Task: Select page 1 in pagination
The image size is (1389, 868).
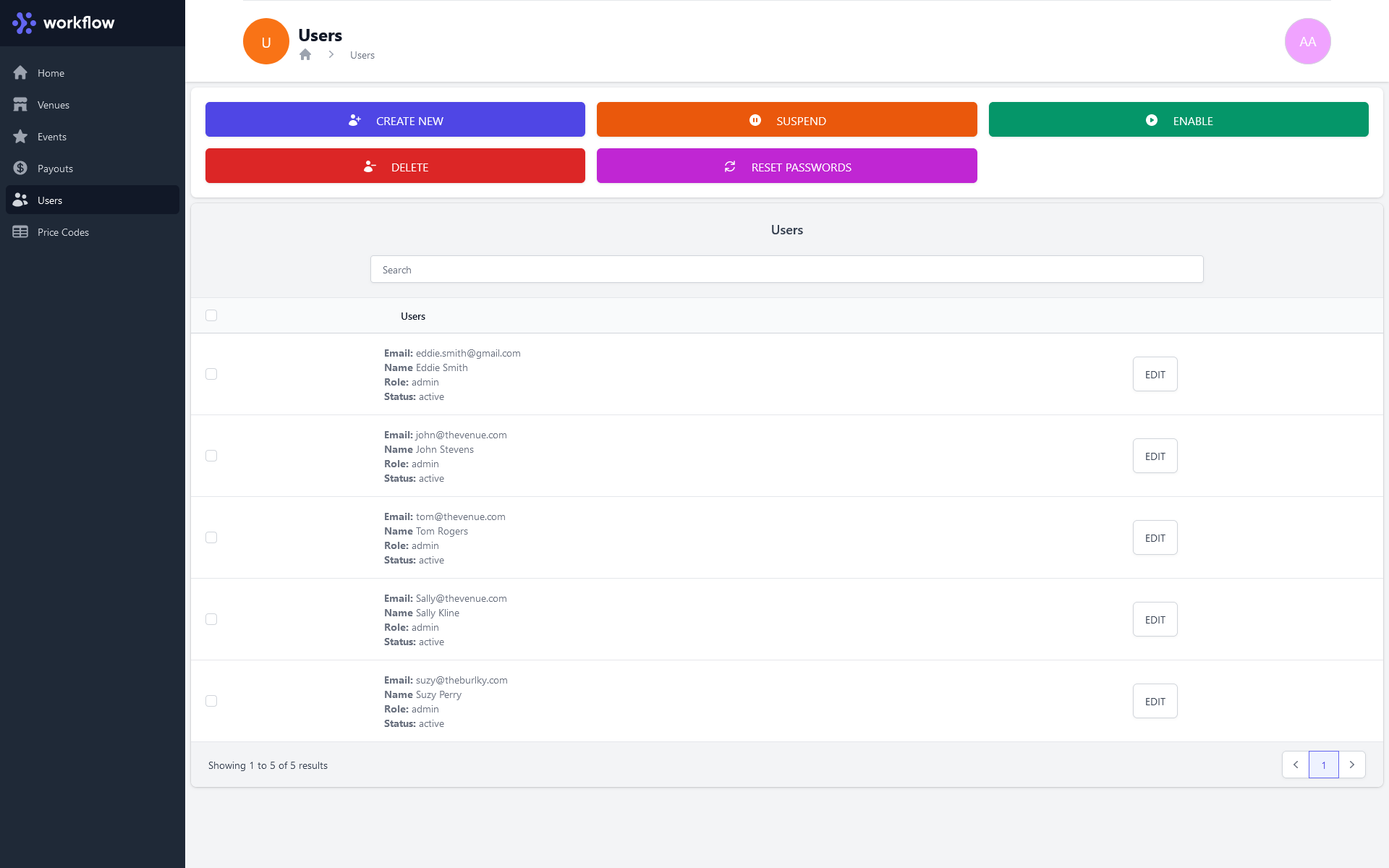Action: click(x=1323, y=765)
